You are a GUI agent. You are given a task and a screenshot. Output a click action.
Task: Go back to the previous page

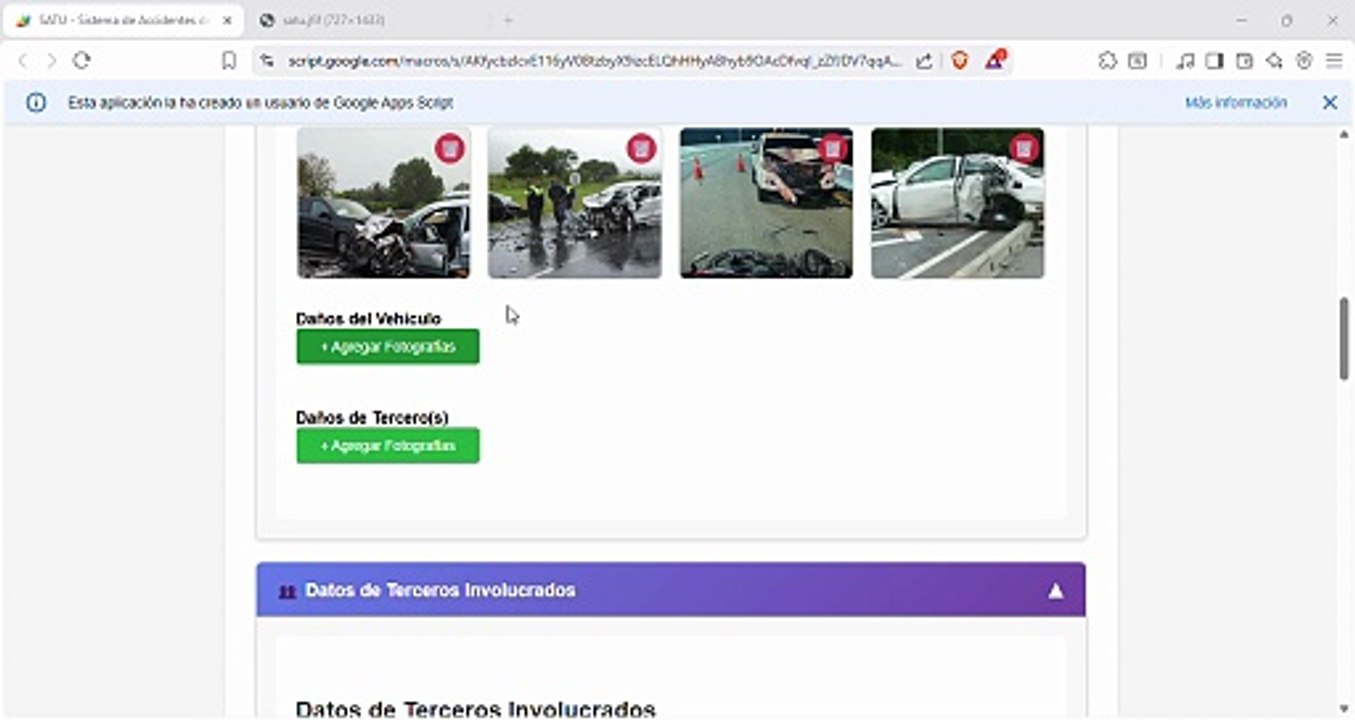click(23, 61)
